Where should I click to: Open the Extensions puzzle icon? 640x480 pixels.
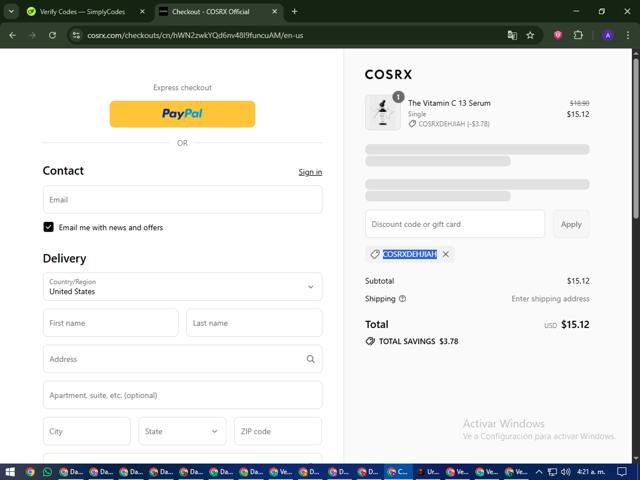[578, 35]
